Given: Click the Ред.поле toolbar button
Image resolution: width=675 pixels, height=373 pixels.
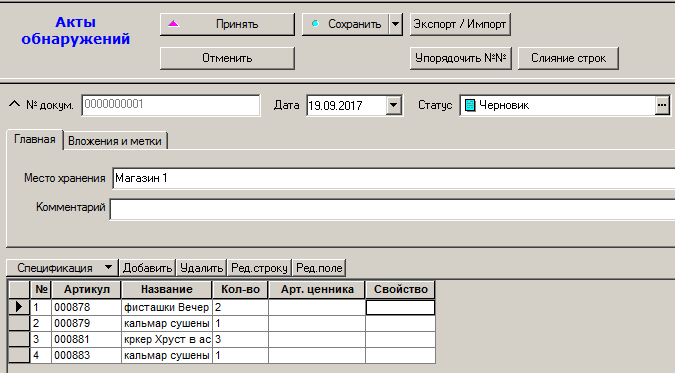Looking at the screenshot, I should point(319,268).
